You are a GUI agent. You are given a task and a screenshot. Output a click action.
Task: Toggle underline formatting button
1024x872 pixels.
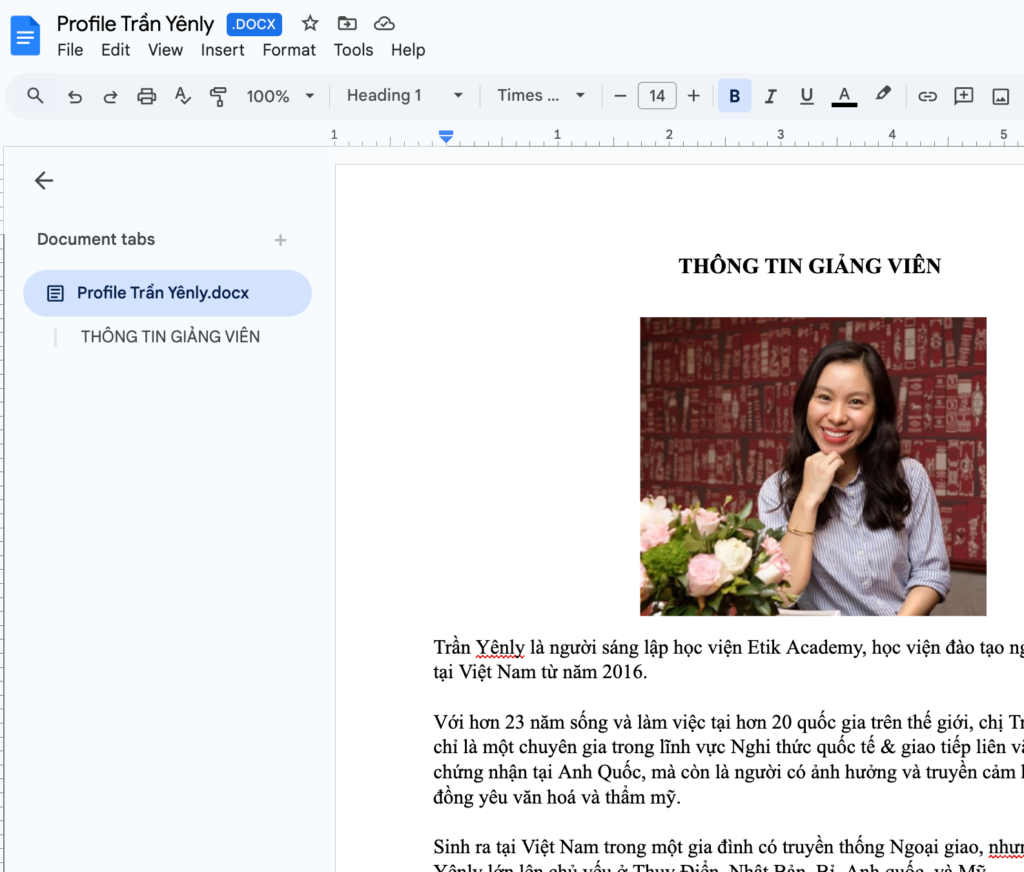(806, 96)
